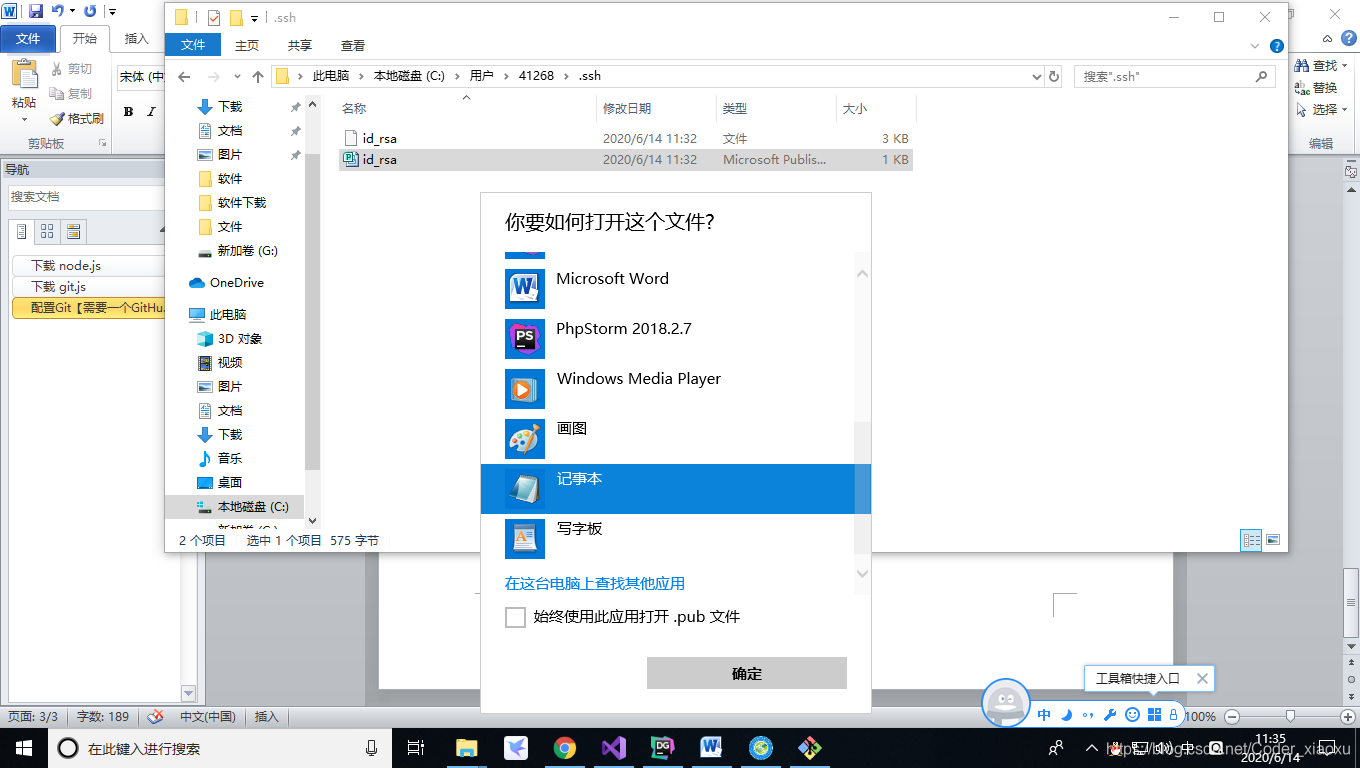Browse pages tab in Word navigation pane

[47, 232]
